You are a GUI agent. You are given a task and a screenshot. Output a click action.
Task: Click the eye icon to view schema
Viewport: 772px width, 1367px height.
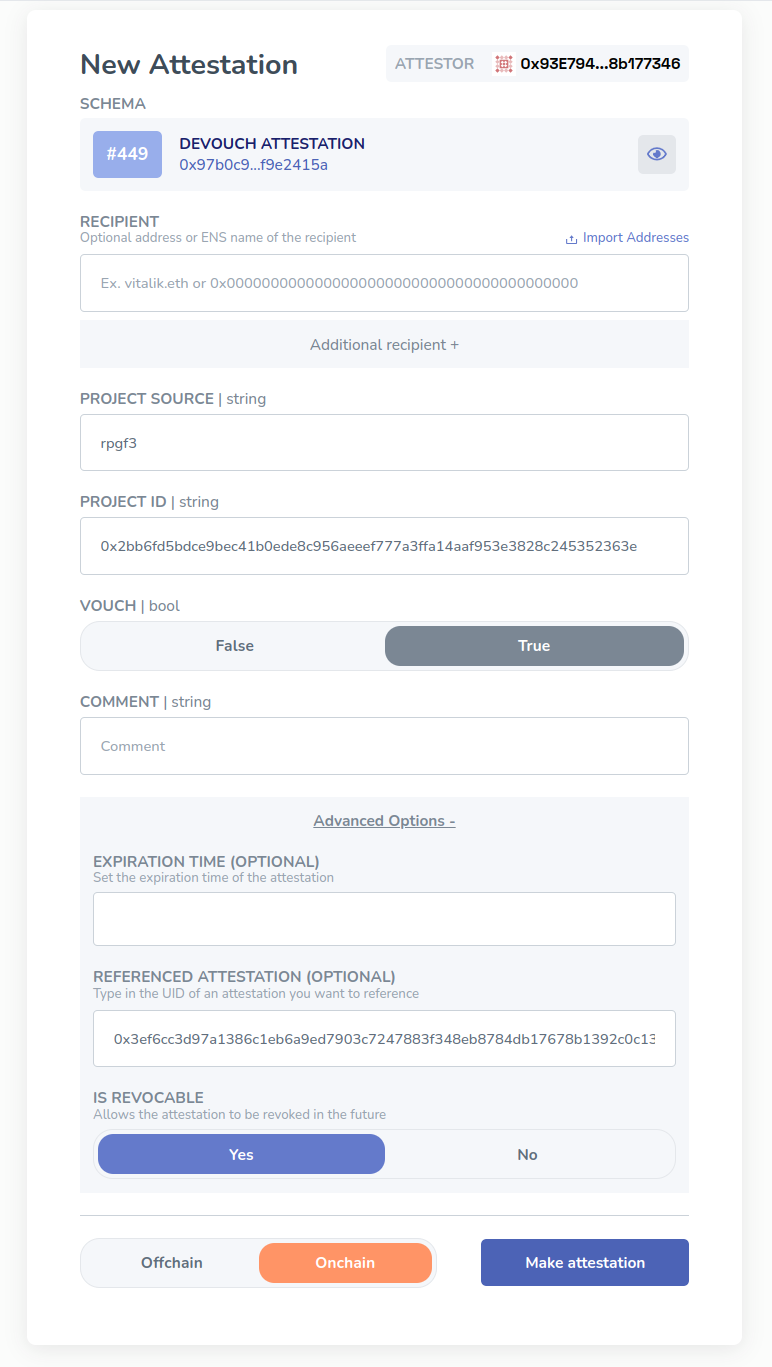pos(657,154)
